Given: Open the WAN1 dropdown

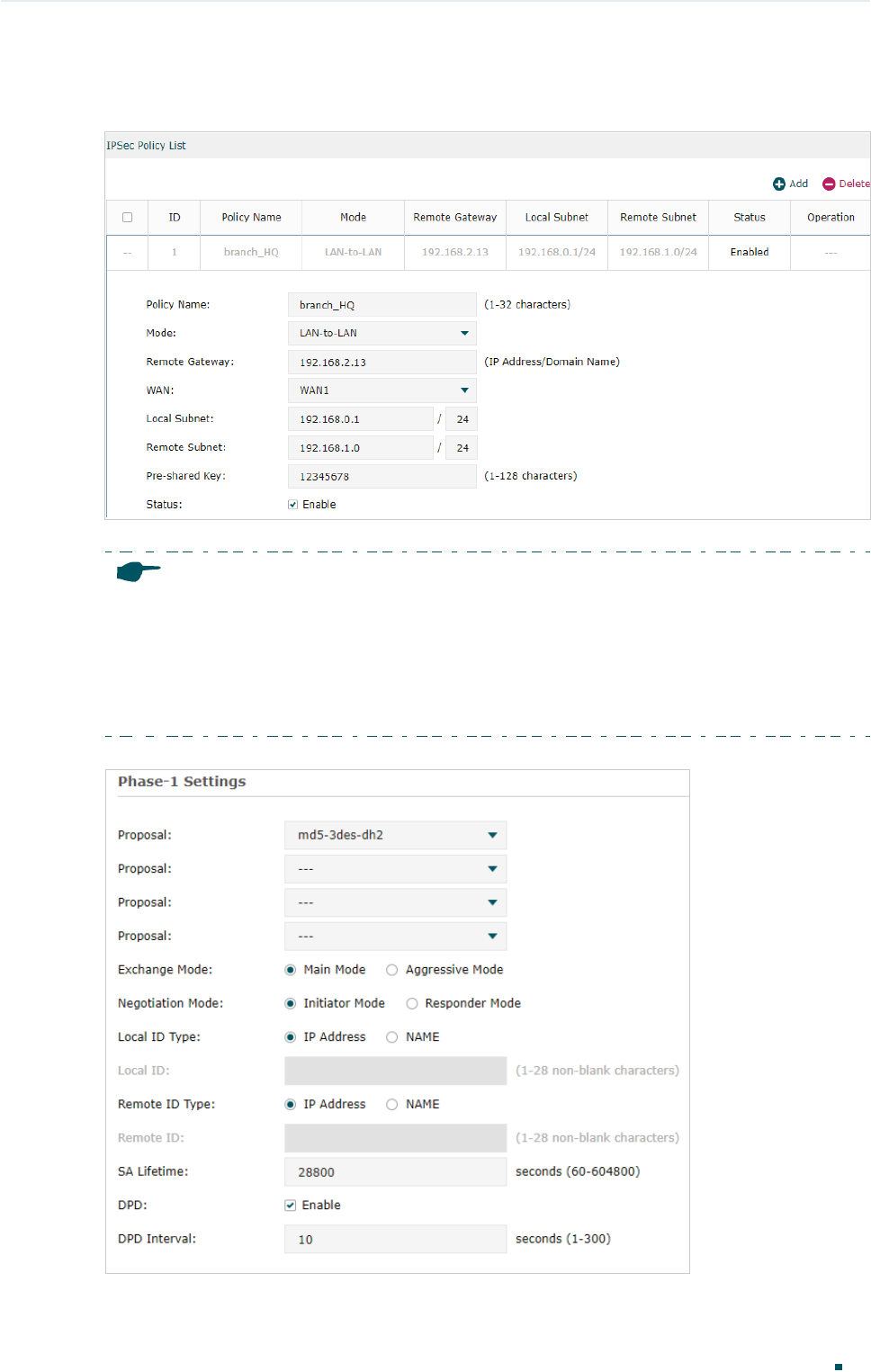Looking at the screenshot, I should coord(382,390).
